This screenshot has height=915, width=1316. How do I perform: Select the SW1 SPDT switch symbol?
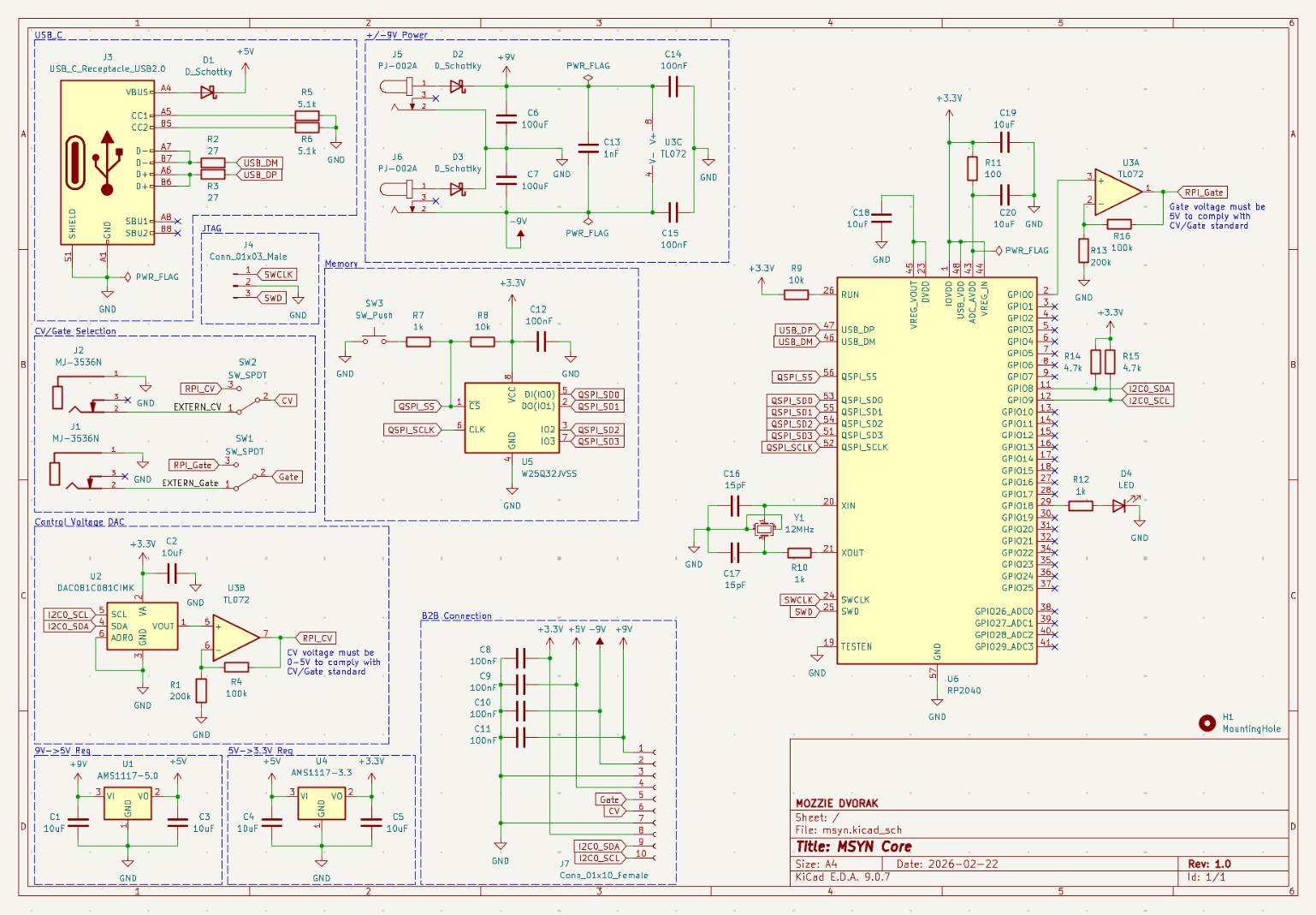(x=245, y=475)
